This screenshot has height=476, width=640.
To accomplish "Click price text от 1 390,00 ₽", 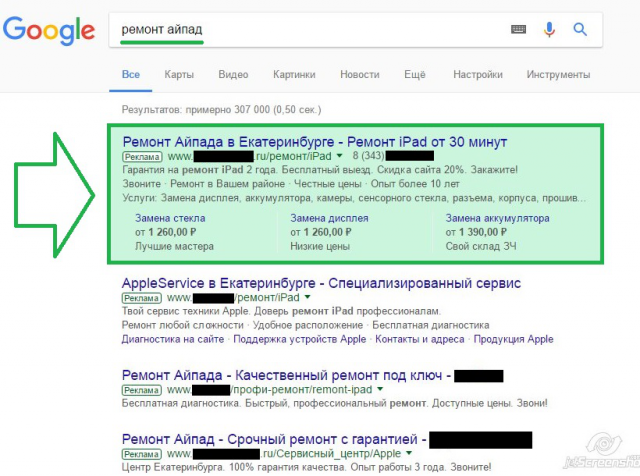I will click(476, 232).
